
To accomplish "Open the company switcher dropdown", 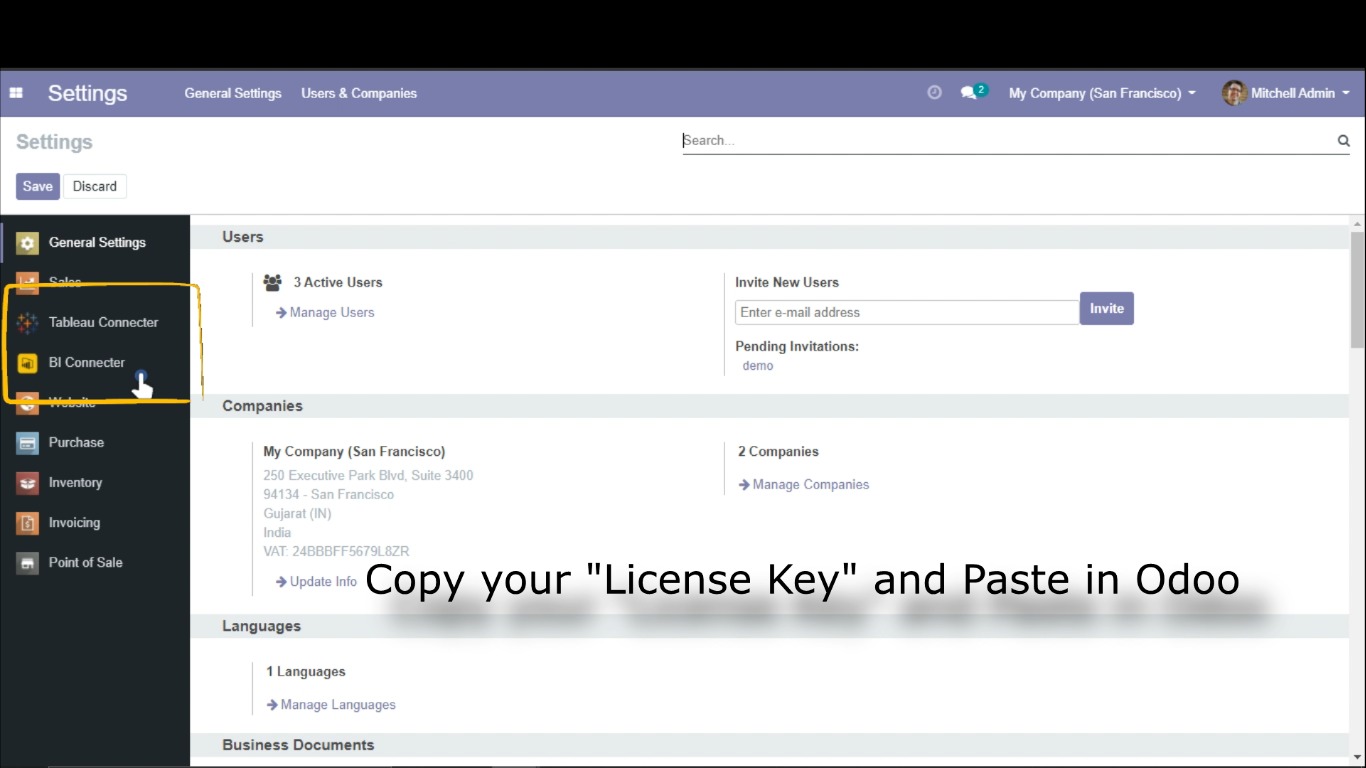I will click(1102, 93).
